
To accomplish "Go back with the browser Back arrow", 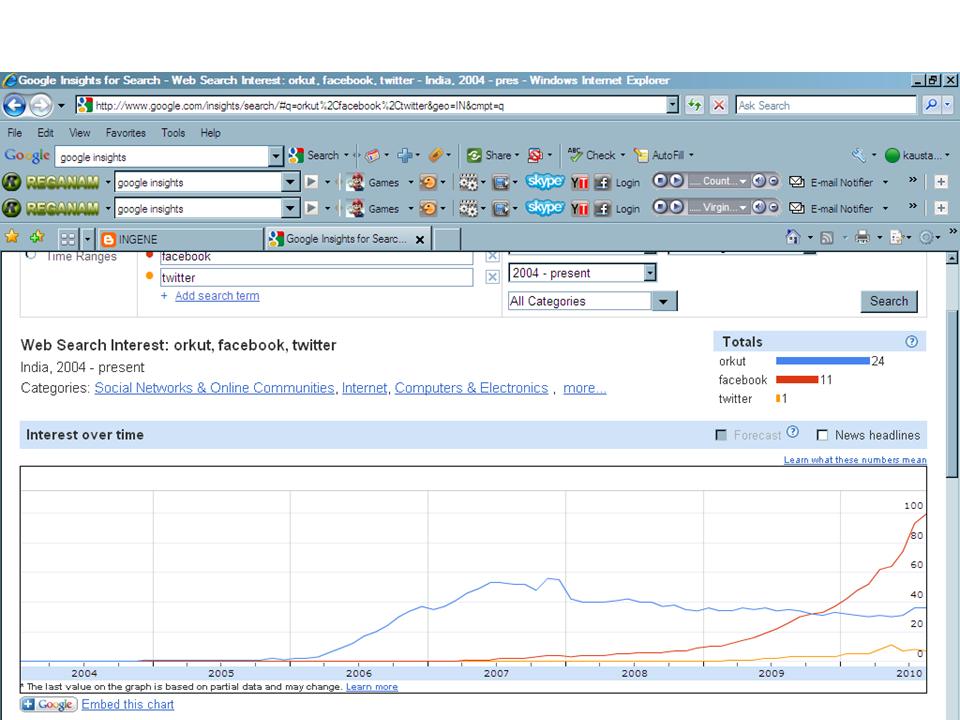I will [15, 105].
